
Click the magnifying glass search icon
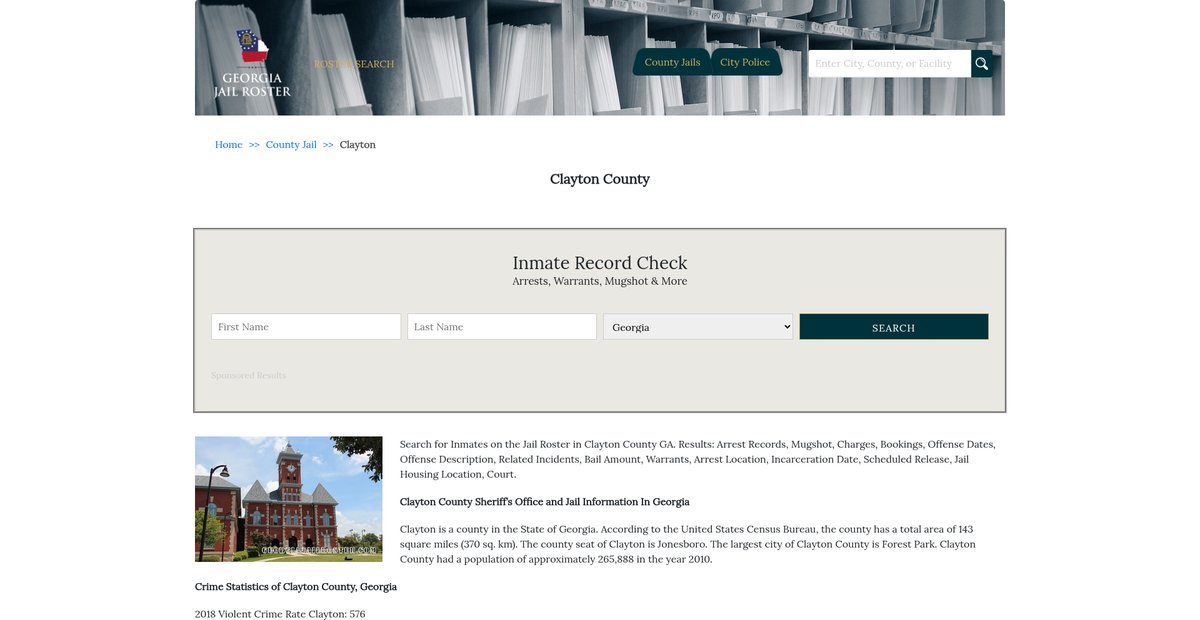pos(982,64)
